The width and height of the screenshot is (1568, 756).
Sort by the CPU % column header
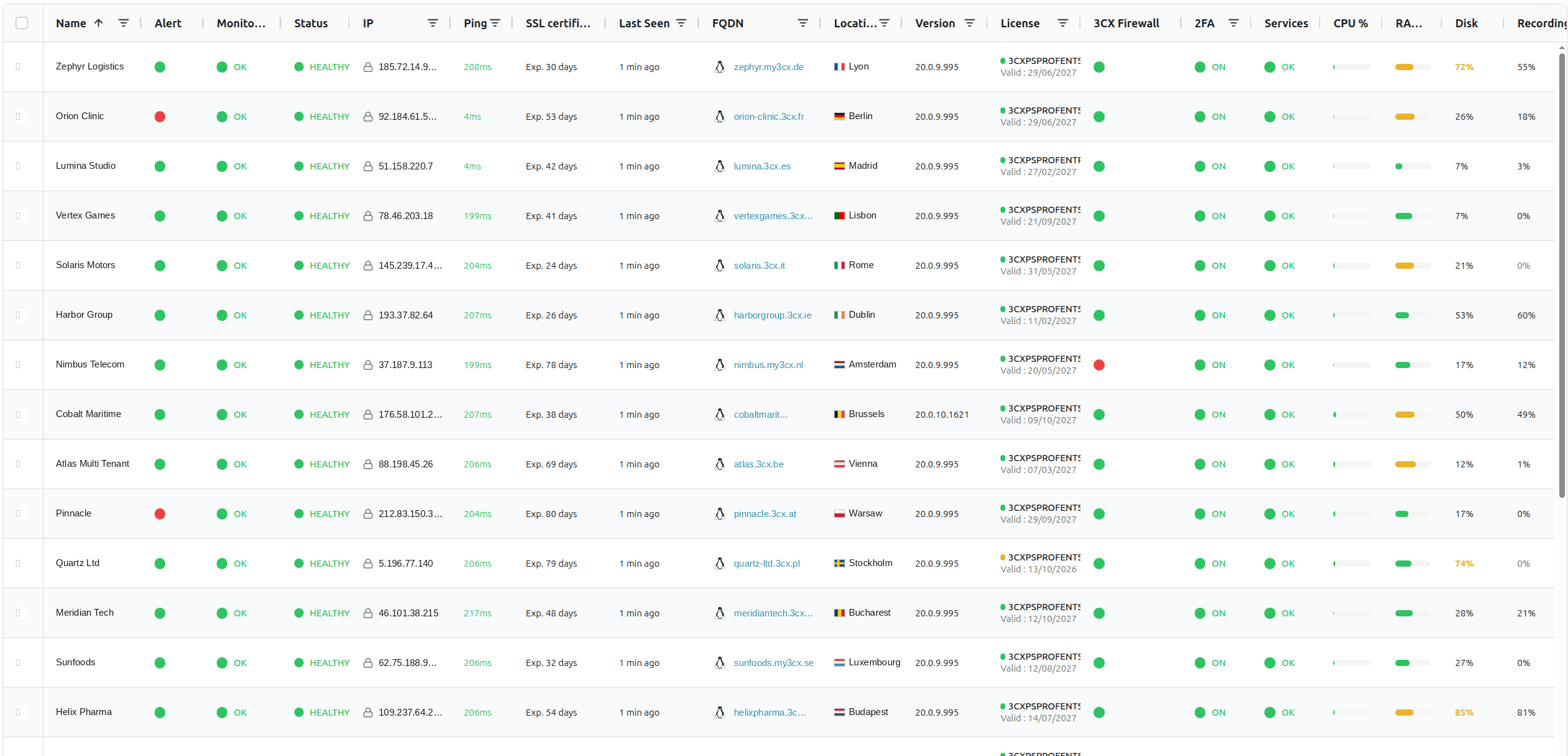click(x=1351, y=23)
